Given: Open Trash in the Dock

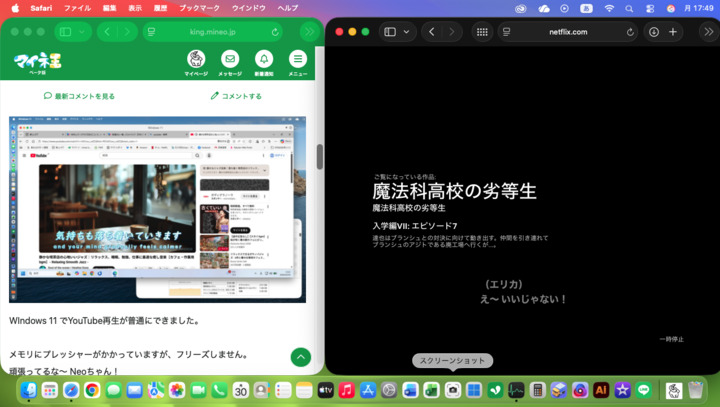Looking at the screenshot, I should 696,390.
